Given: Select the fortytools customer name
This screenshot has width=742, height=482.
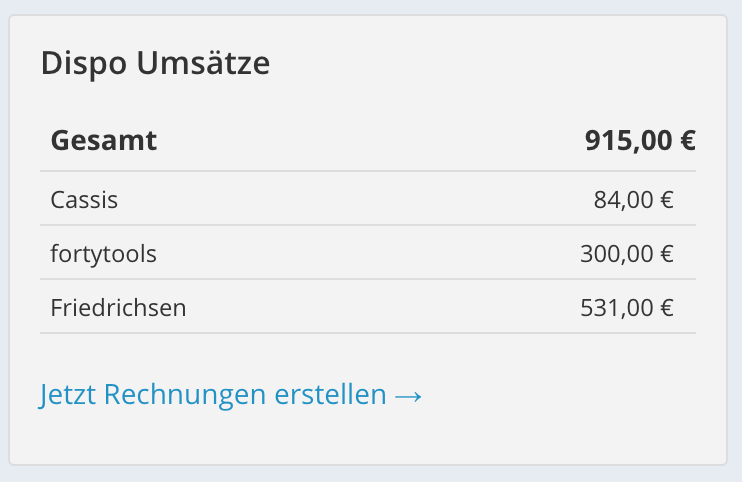Looking at the screenshot, I should pyautogui.click(x=103, y=254).
